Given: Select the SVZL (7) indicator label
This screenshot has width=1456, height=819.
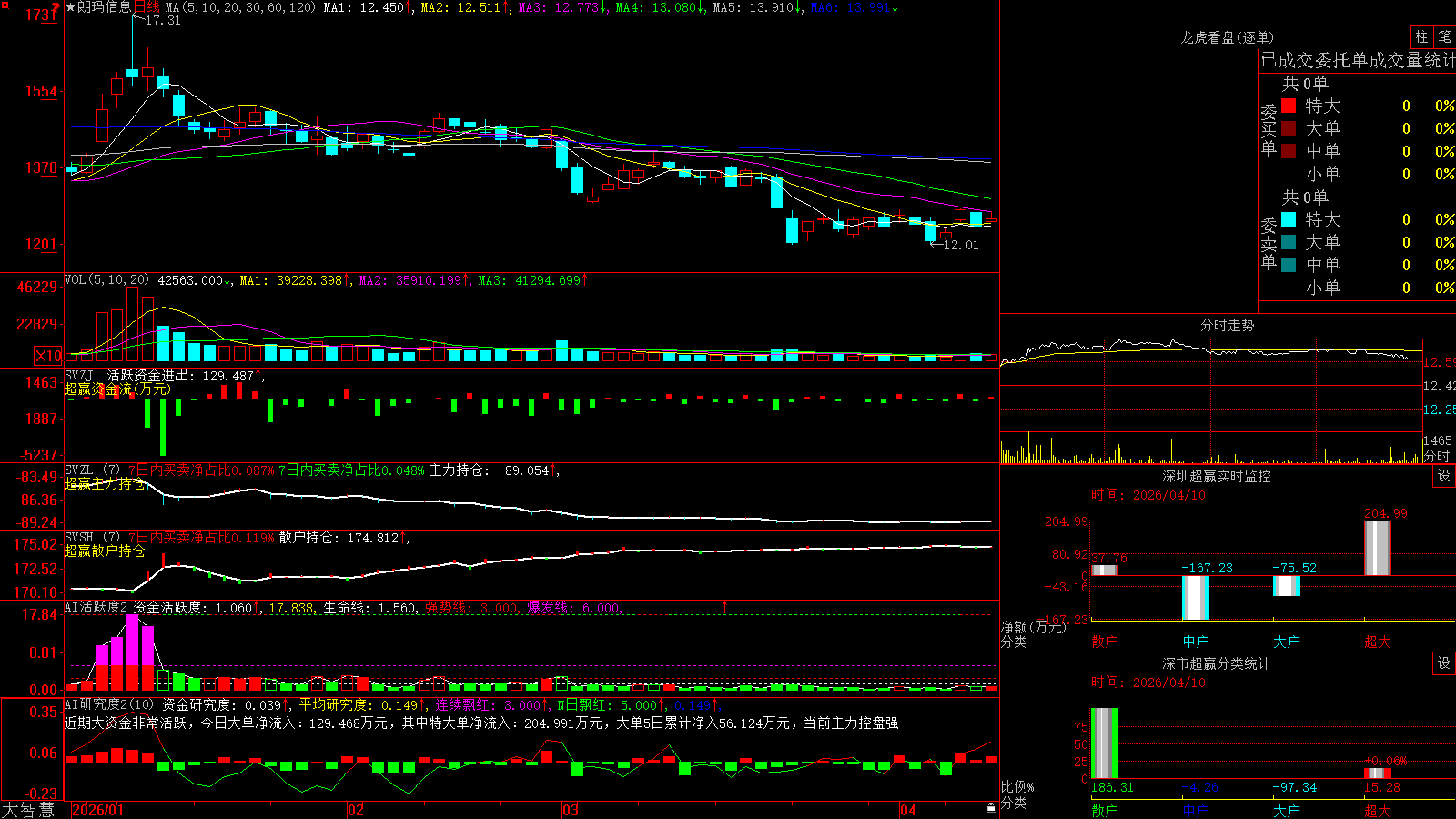Looking at the screenshot, I should click(x=92, y=470).
